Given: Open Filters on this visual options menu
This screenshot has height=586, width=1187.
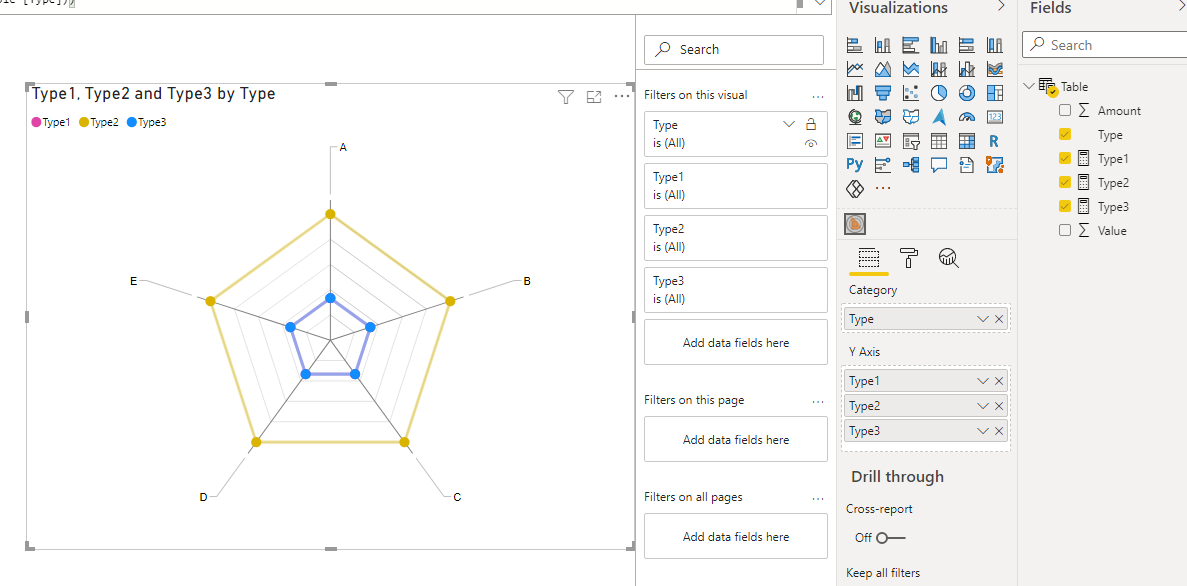Looking at the screenshot, I should tap(818, 96).
